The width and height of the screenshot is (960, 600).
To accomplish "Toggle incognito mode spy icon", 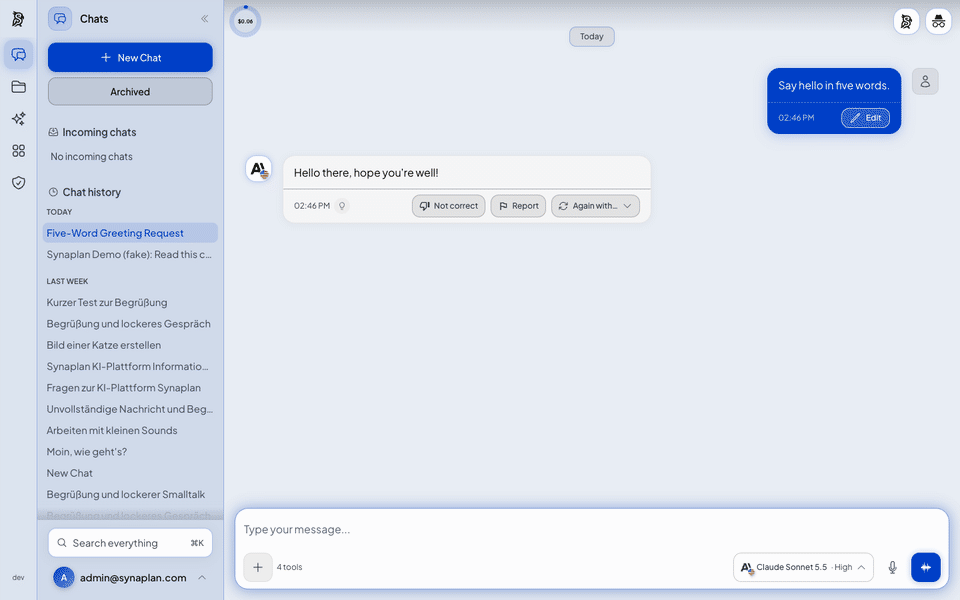I will click(x=938, y=22).
